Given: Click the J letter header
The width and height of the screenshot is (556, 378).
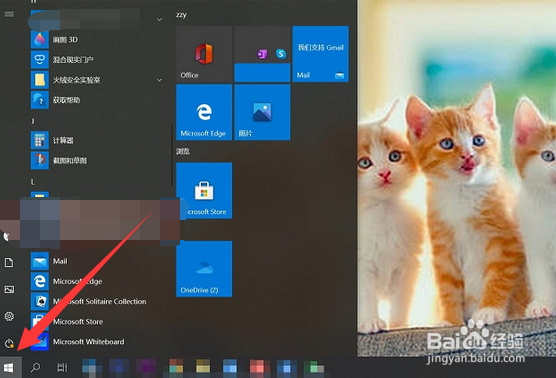Looking at the screenshot, I should tap(33, 121).
